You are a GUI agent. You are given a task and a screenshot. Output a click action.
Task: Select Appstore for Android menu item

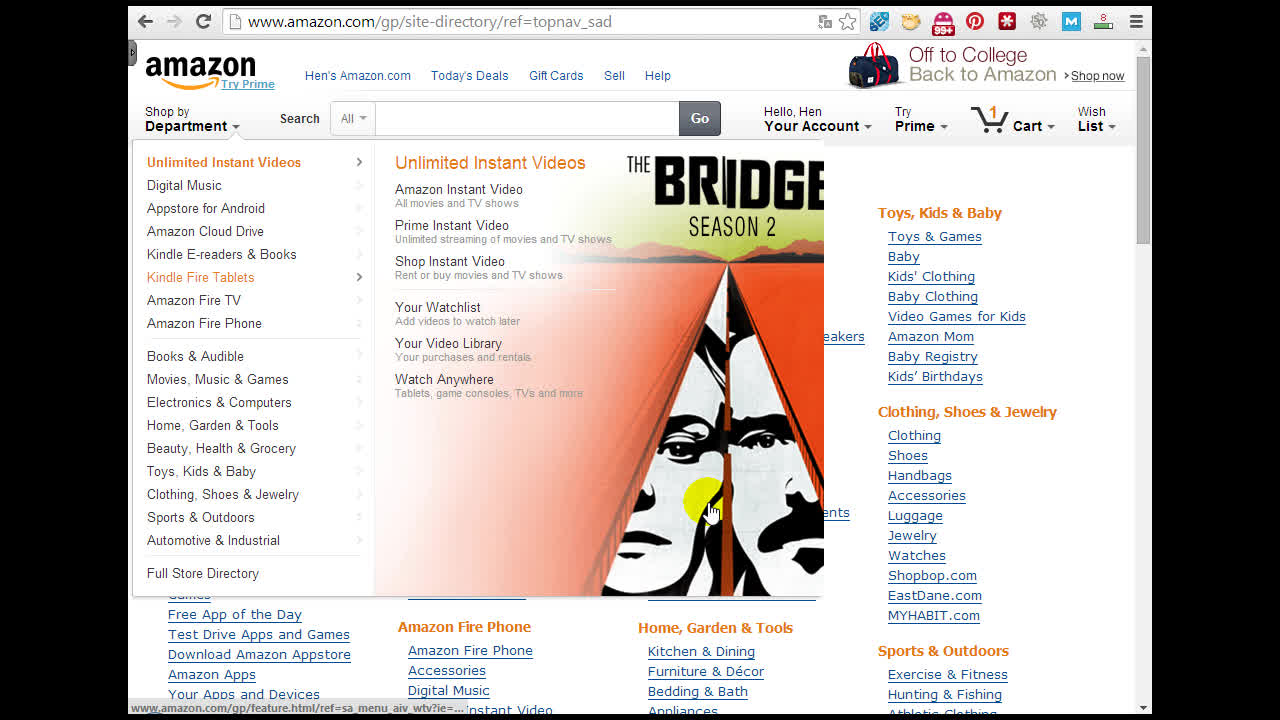tap(206, 208)
